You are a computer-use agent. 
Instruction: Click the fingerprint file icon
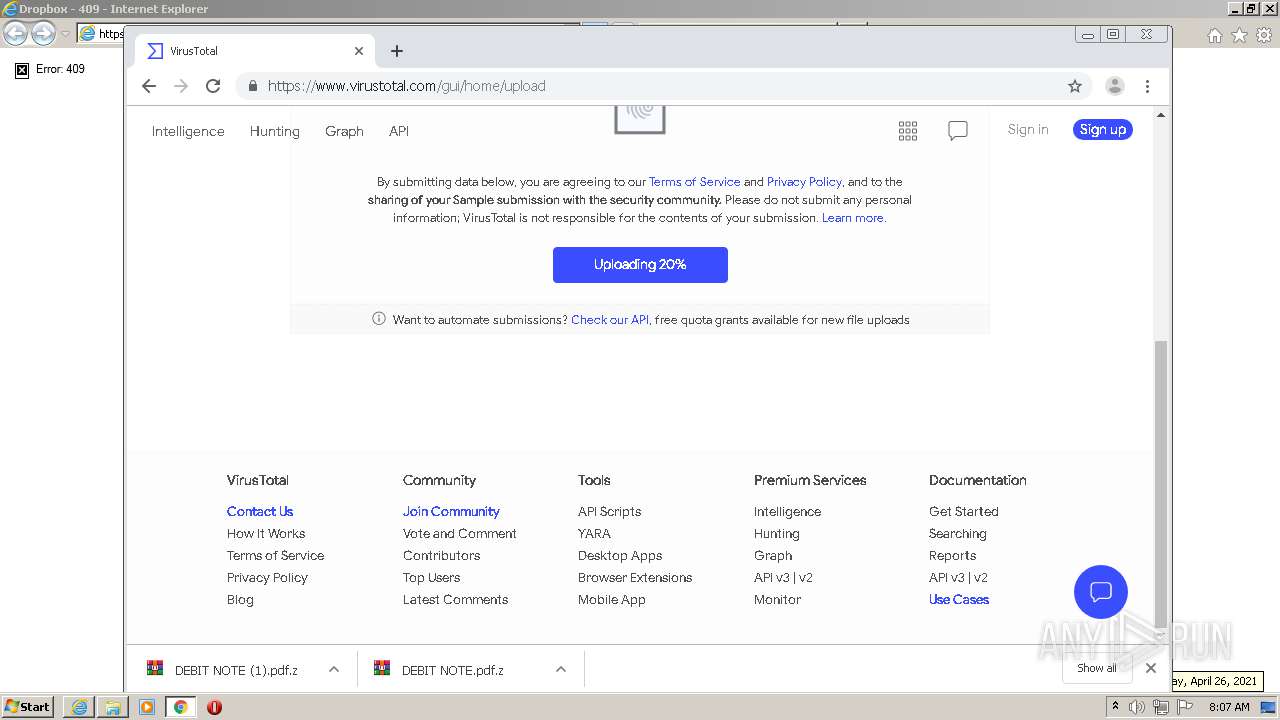click(640, 118)
